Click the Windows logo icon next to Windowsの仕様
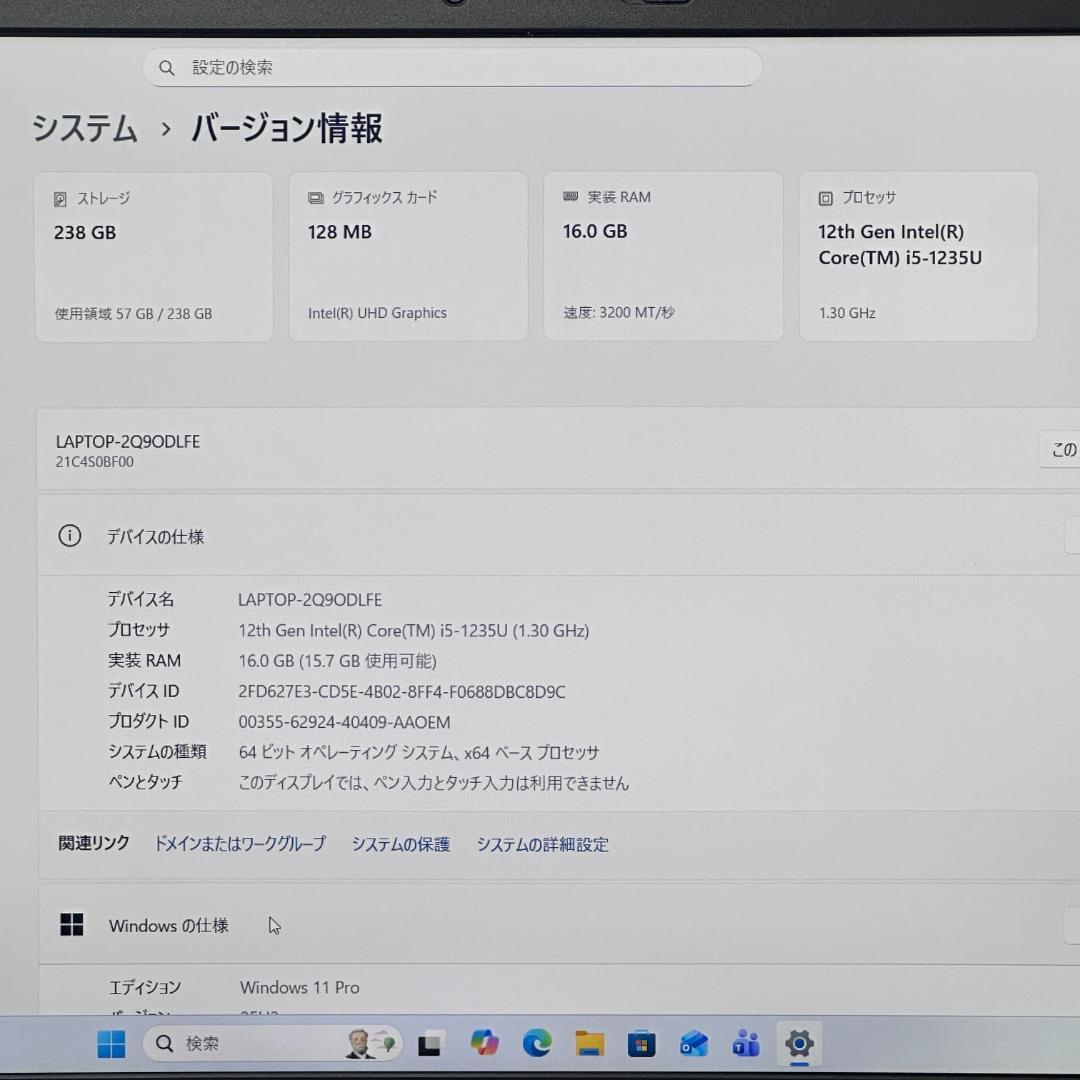 tap(71, 924)
